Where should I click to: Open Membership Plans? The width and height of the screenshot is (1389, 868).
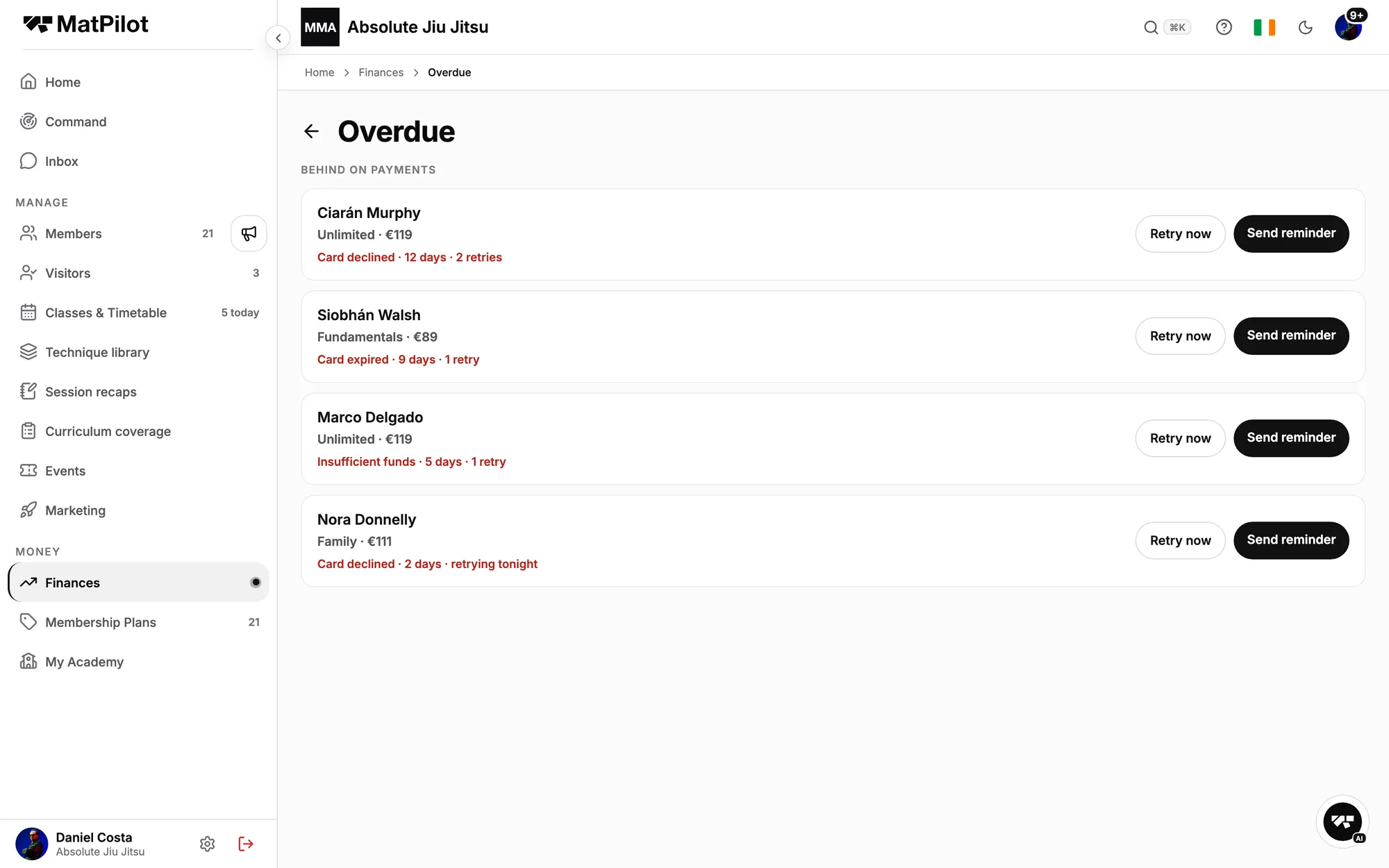(138, 622)
